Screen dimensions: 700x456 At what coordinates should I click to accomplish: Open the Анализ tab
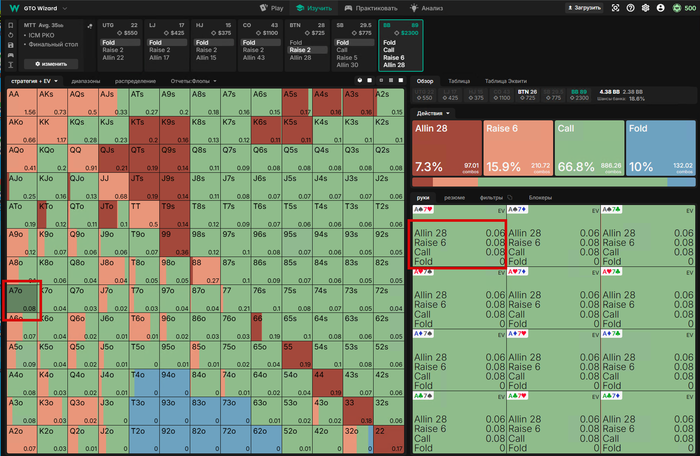[427, 8]
